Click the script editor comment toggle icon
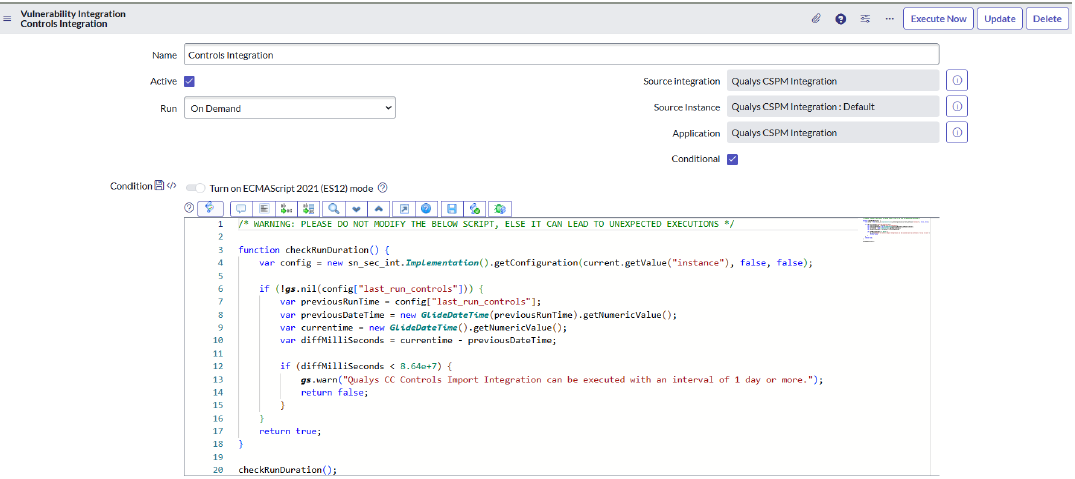Viewport: 1075px width, 479px height. [x=240, y=208]
